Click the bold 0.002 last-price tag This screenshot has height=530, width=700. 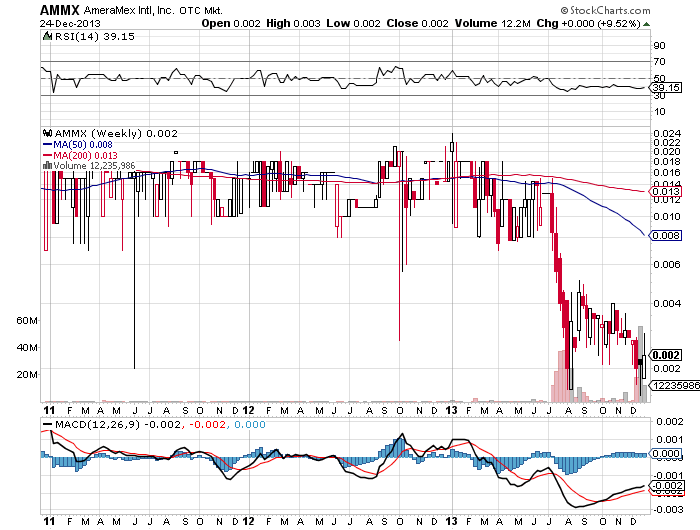(x=665, y=355)
